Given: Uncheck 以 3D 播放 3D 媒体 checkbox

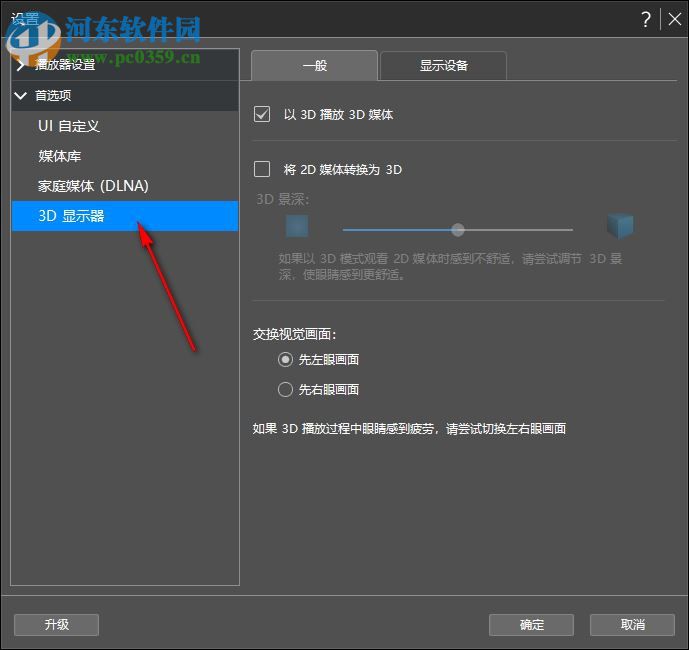Looking at the screenshot, I should click(x=262, y=114).
